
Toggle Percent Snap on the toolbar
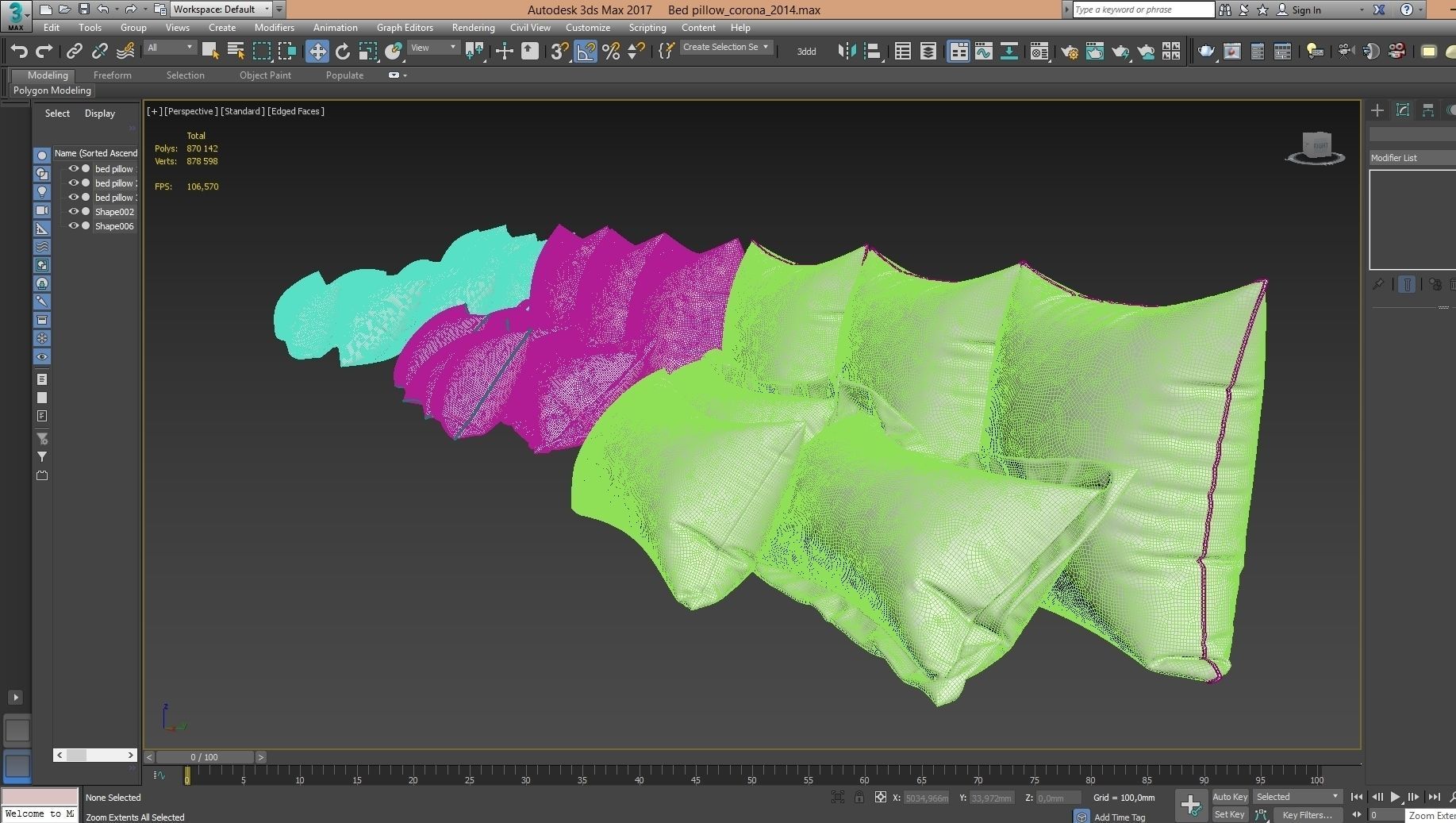coord(611,52)
